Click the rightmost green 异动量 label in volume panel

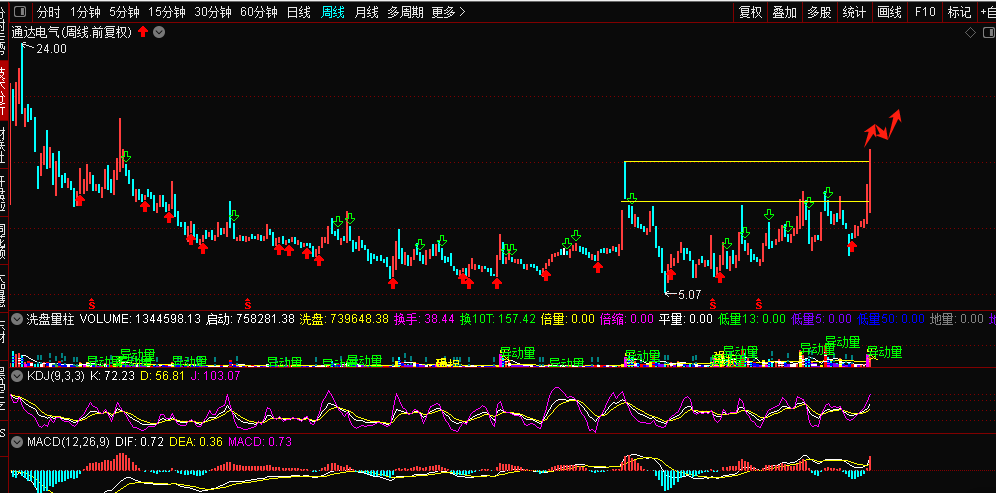[x=885, y=352]
